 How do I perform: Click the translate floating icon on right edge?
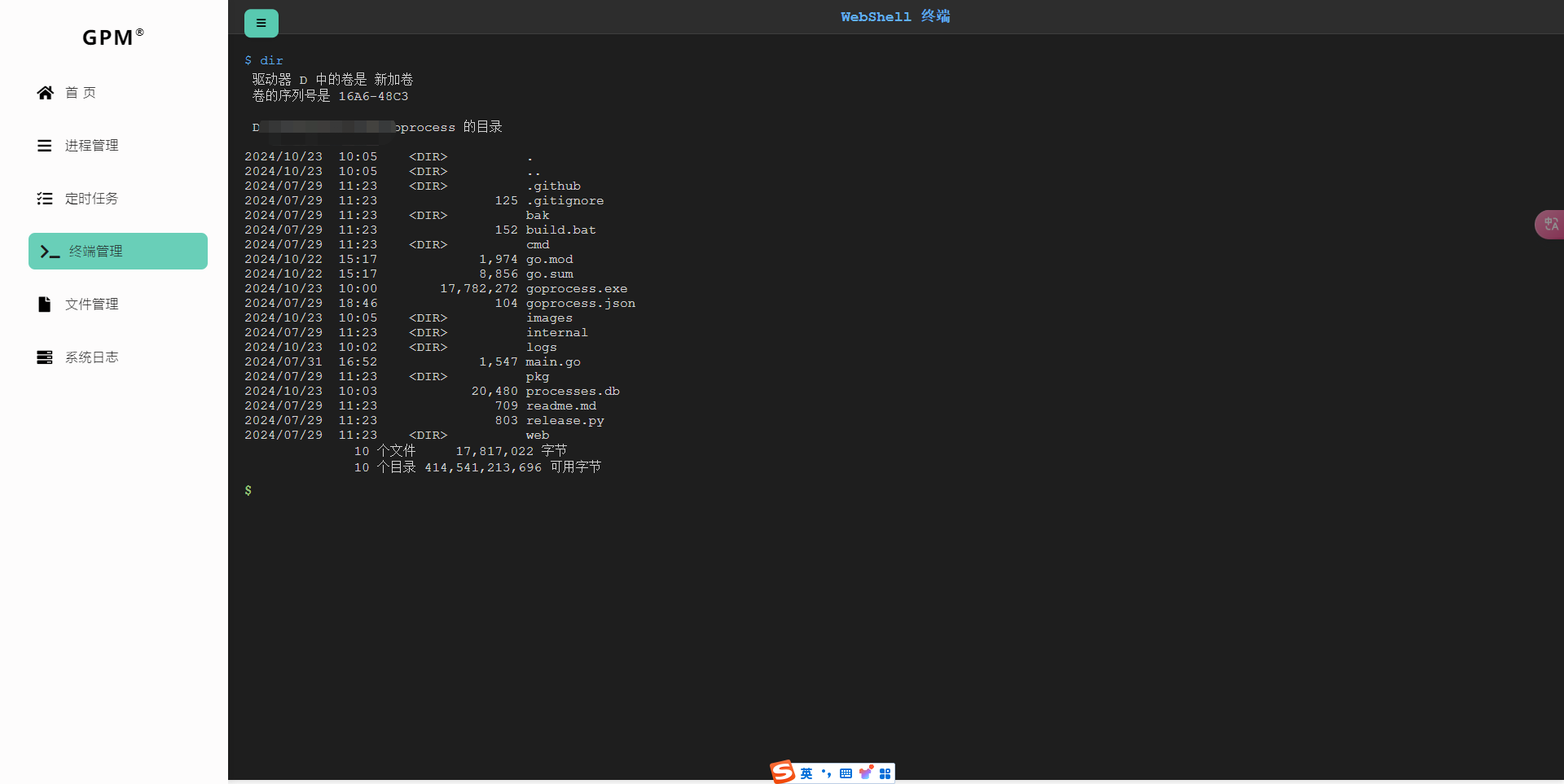point(1550,224)
